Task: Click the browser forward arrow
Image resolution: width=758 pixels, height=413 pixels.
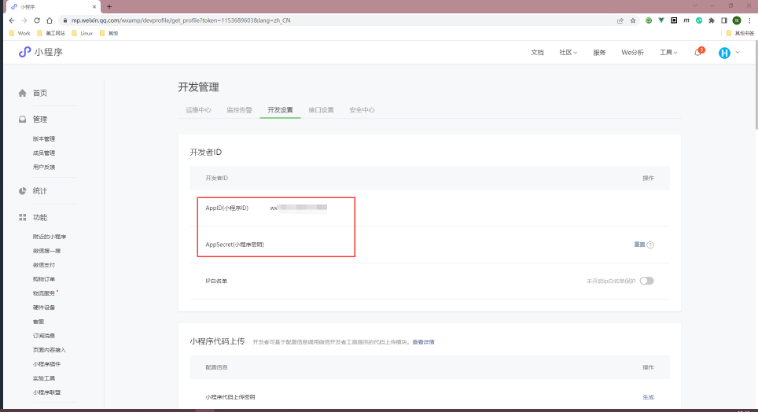Action: tap(24, 20)
